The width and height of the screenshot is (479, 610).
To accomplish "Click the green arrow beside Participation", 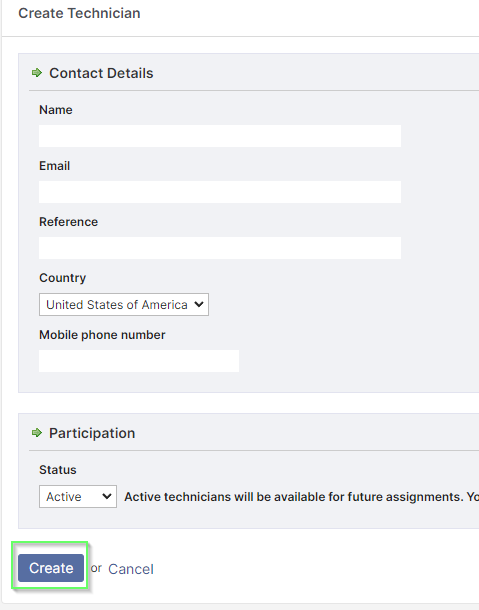I will tap(37, 433).
